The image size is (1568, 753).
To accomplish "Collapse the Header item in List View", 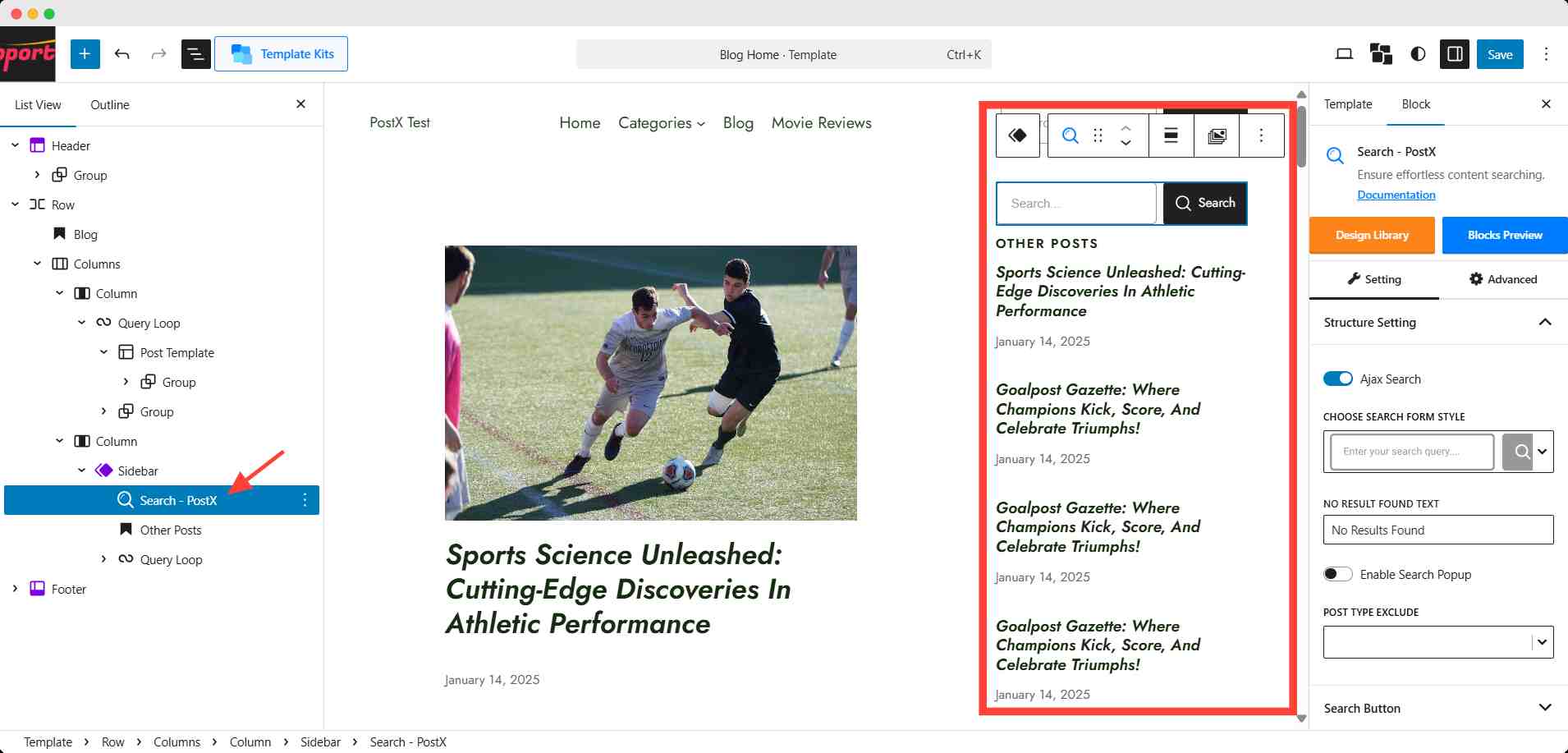I will 15,145.
